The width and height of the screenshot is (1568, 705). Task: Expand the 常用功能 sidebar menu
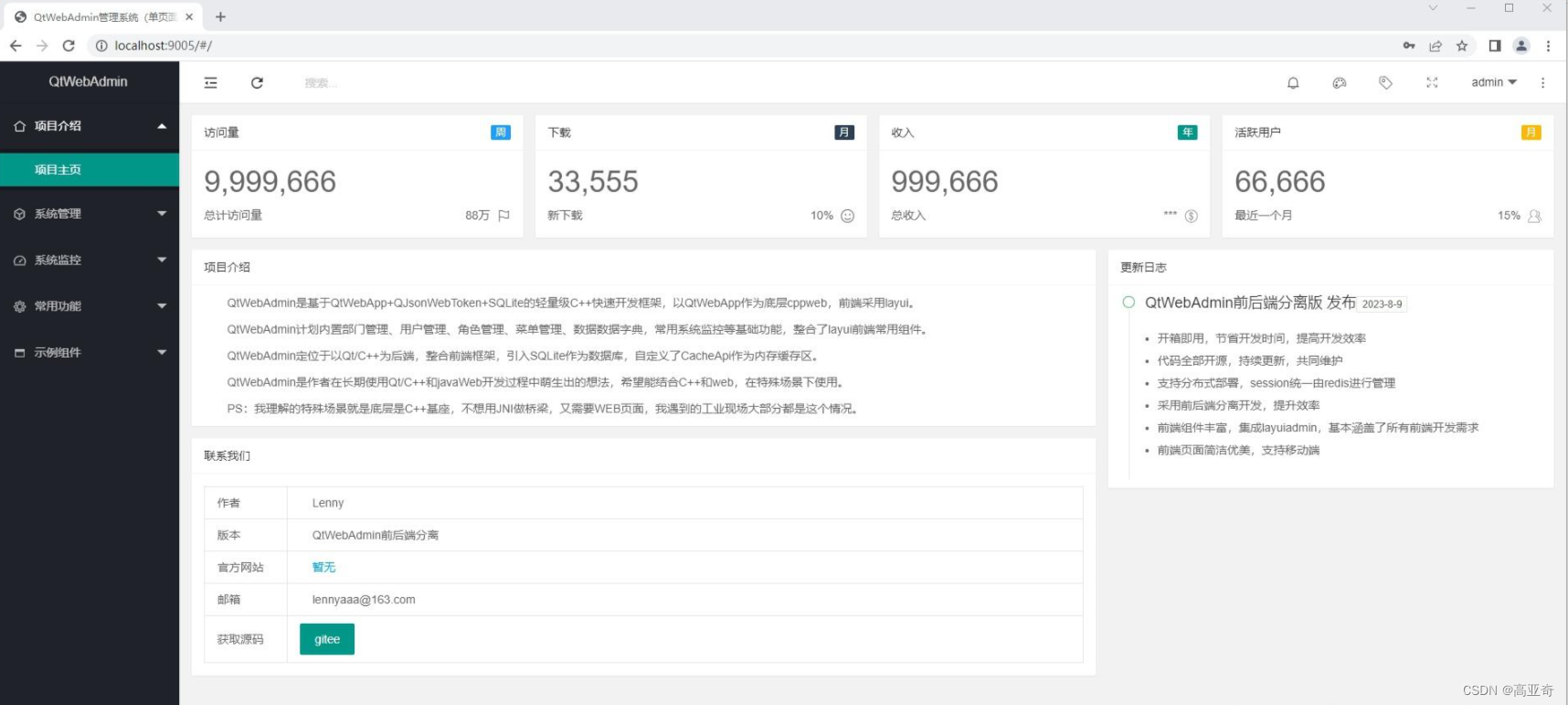[x=90, y=306]
